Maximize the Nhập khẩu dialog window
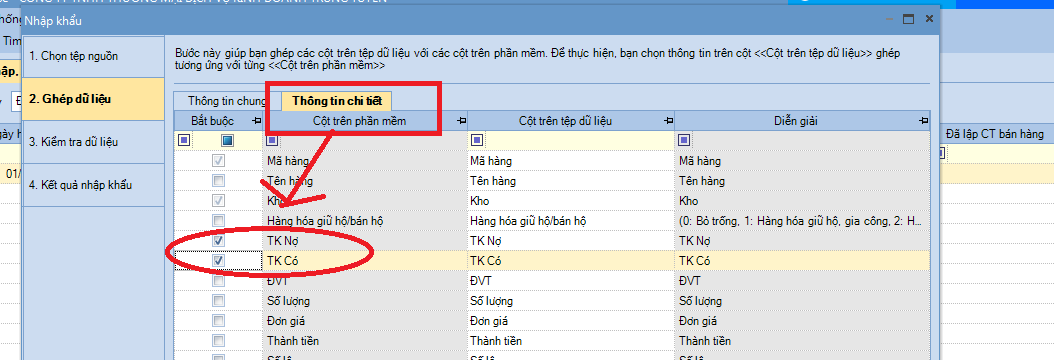 (x=908, y=19)
